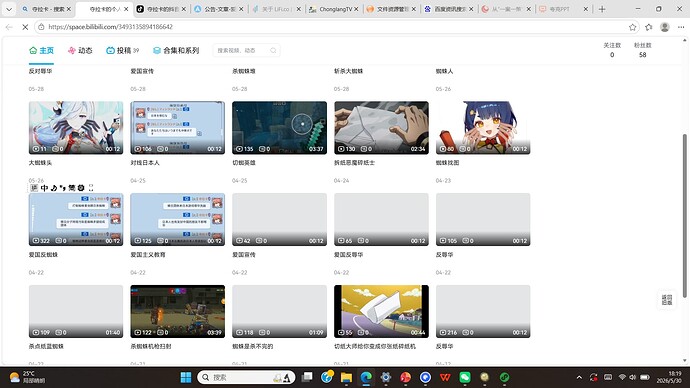The width and height of the screenshot is (690, 388).
Task: Click the 粉丝数 58 followers count
Action: (x=642, y=50)
